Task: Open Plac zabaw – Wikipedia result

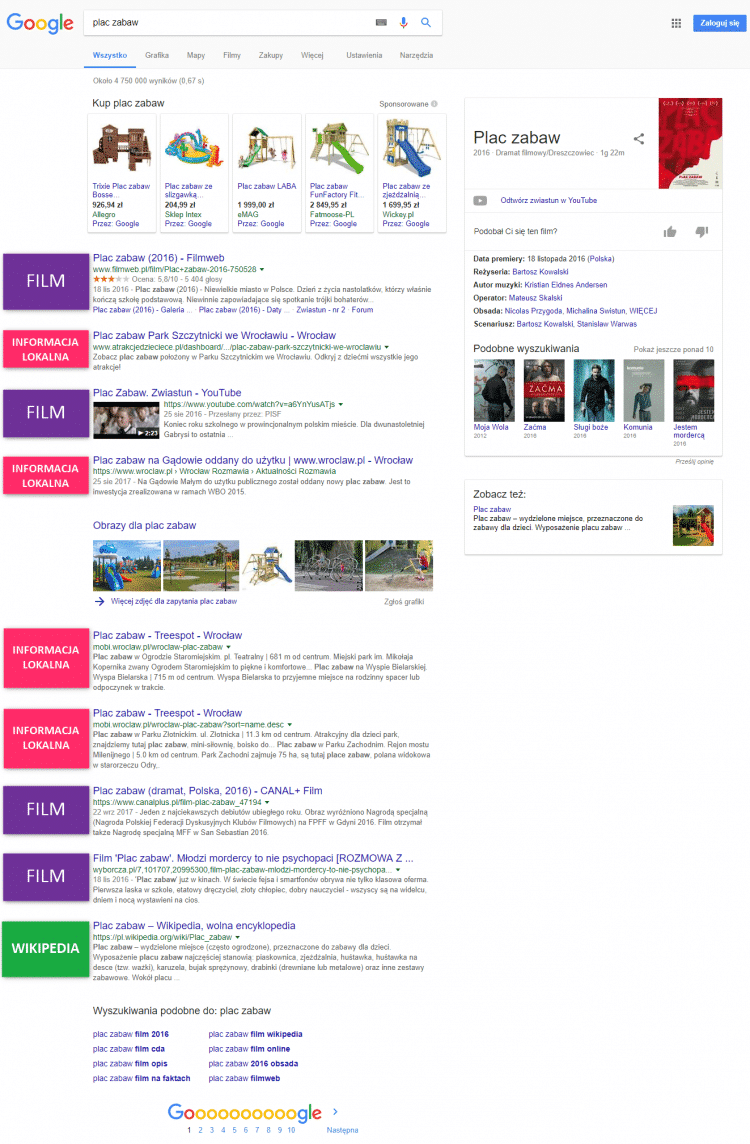Action: click(194, 926)
